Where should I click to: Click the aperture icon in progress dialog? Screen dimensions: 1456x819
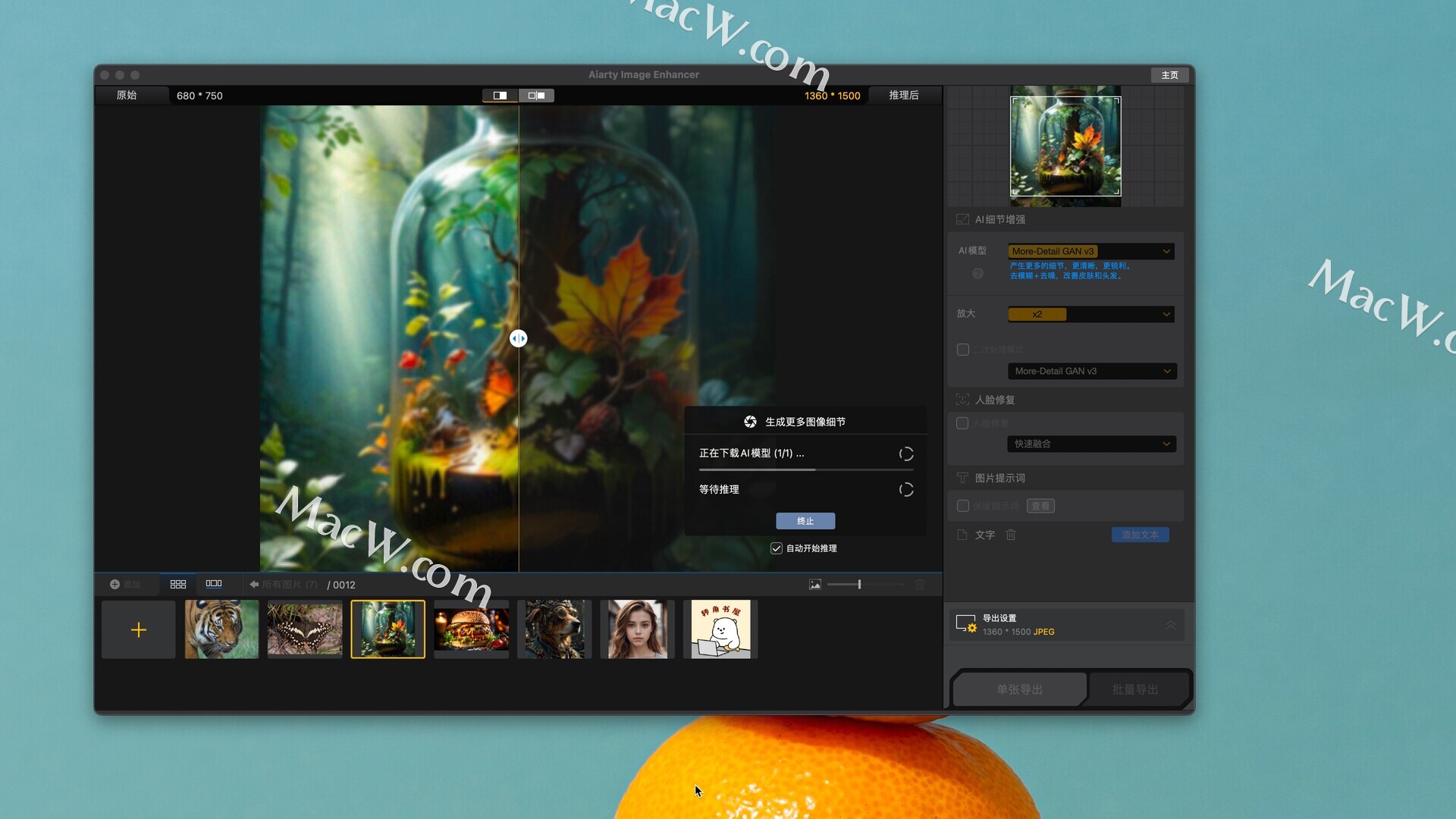tap(750, 422)
